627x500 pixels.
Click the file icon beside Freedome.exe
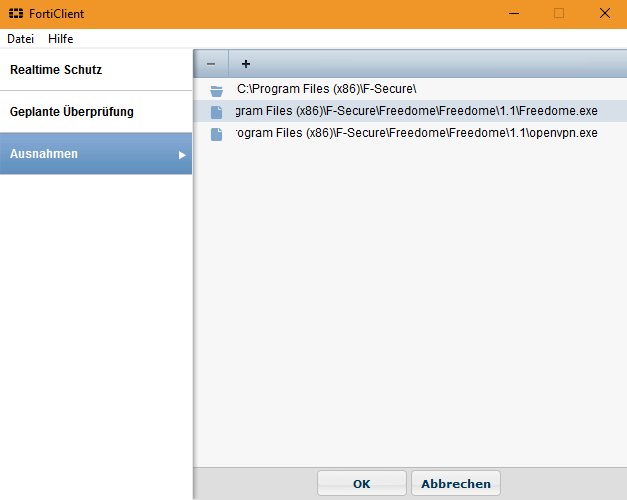[x=217, y=112]
